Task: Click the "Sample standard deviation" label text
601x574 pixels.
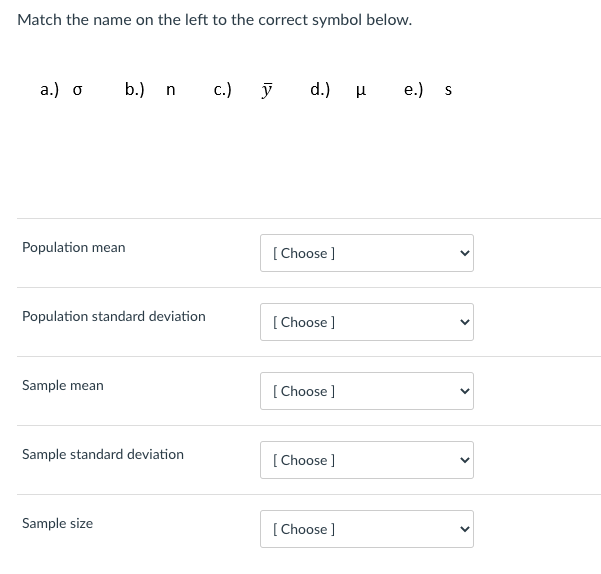Action: click(103, 454)
